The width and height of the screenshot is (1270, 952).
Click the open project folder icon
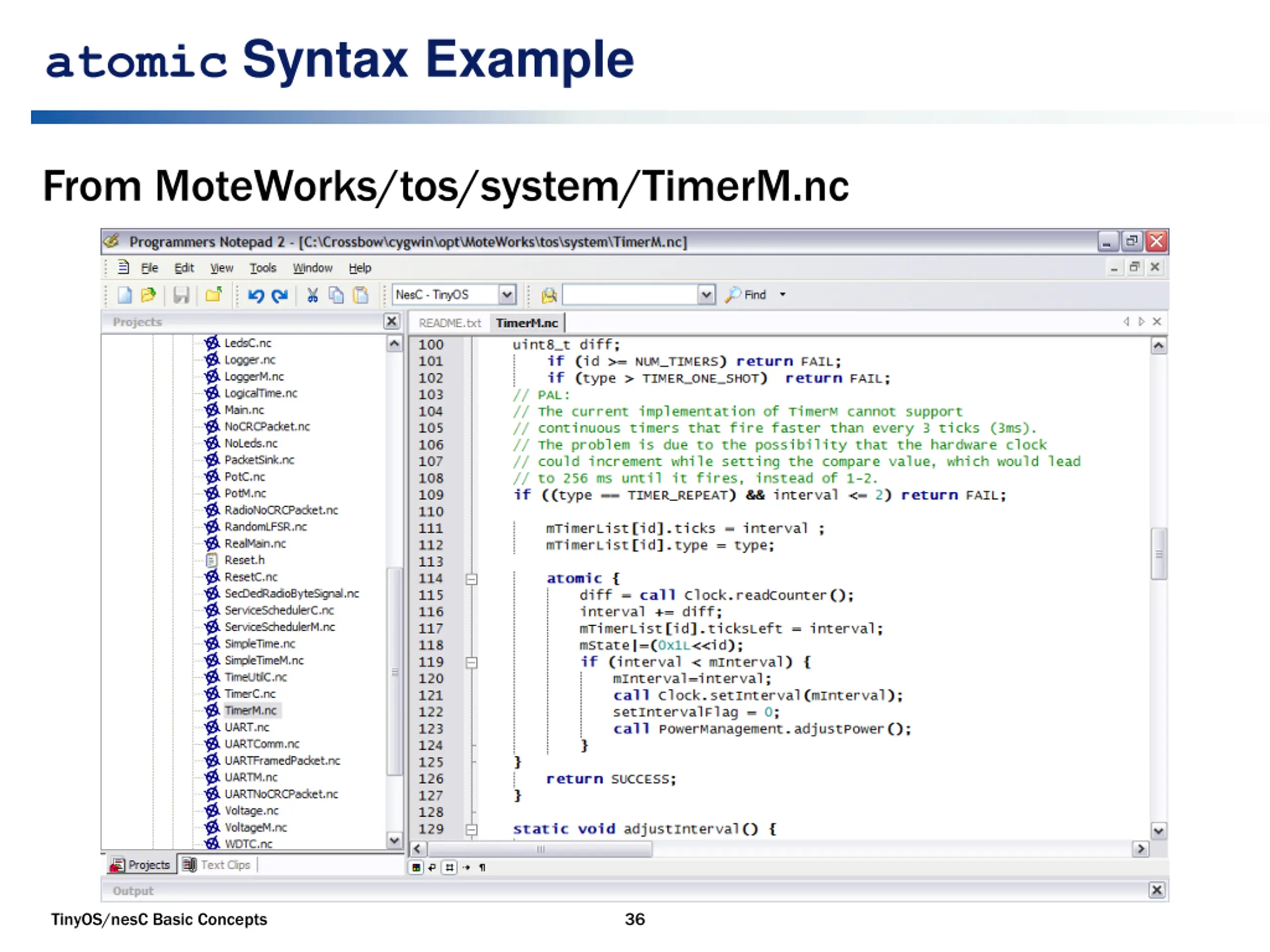click(214, 295)
